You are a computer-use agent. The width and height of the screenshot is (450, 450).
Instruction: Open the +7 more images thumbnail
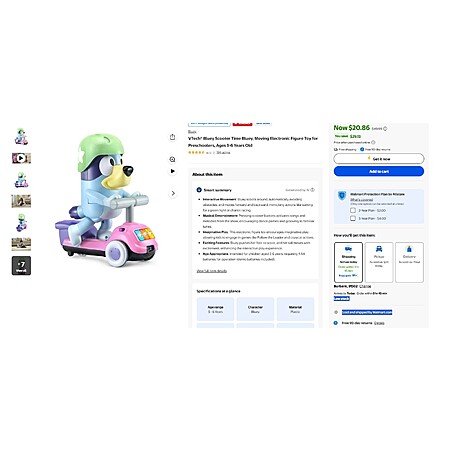click(21, 266)
